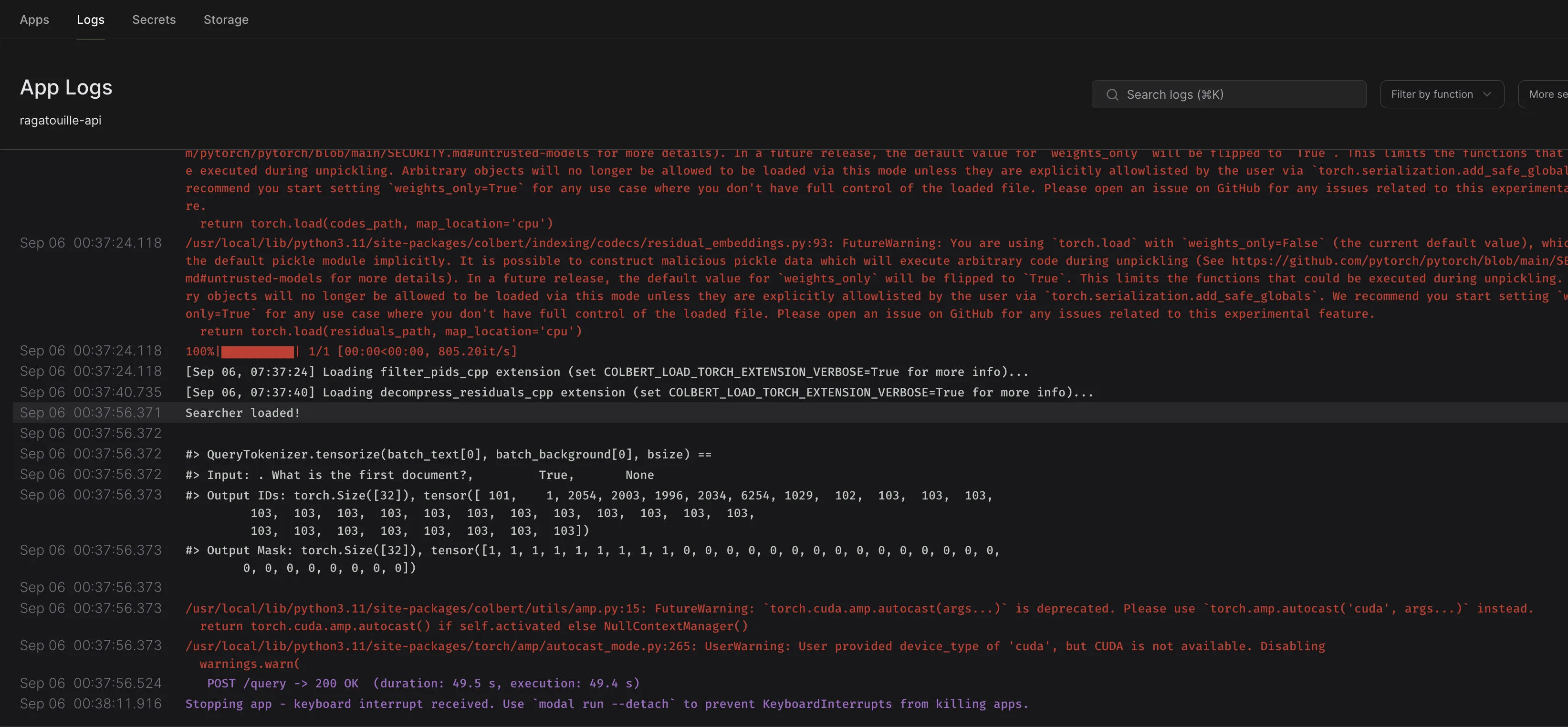Click the search magnifier icon
This screenshot has height=727, width=1568.
1112,94
